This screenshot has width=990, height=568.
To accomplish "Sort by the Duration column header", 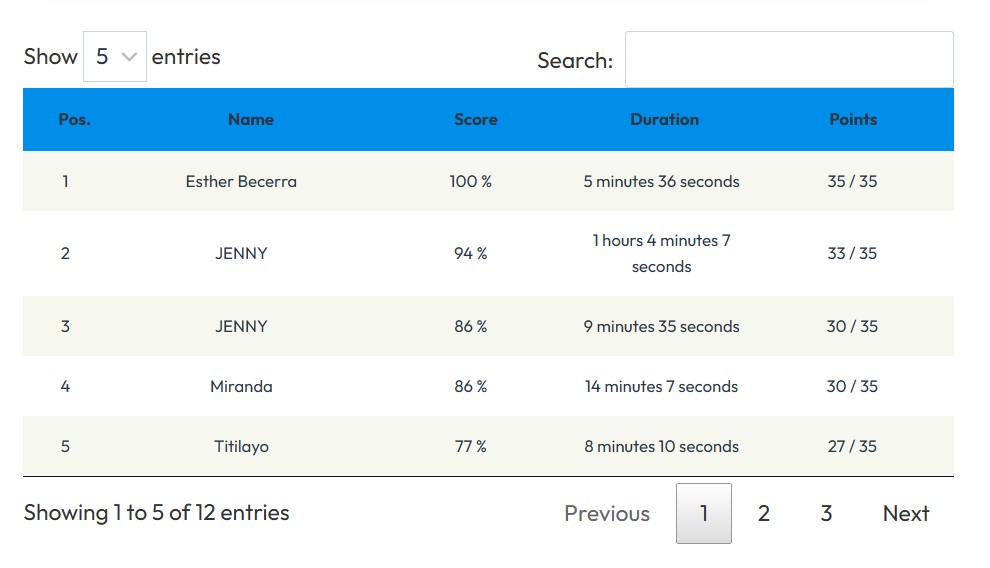I will click(664, 119).
